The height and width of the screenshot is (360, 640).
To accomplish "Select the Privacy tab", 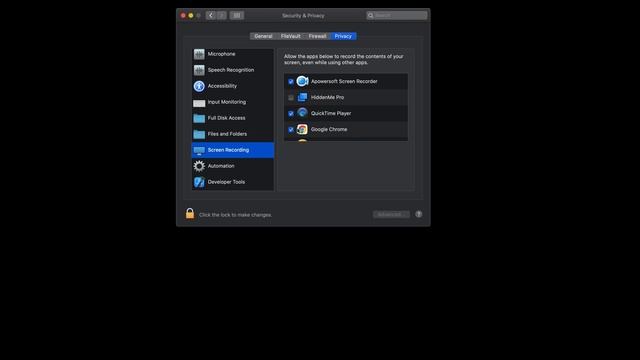I will [x=343, y=36].
